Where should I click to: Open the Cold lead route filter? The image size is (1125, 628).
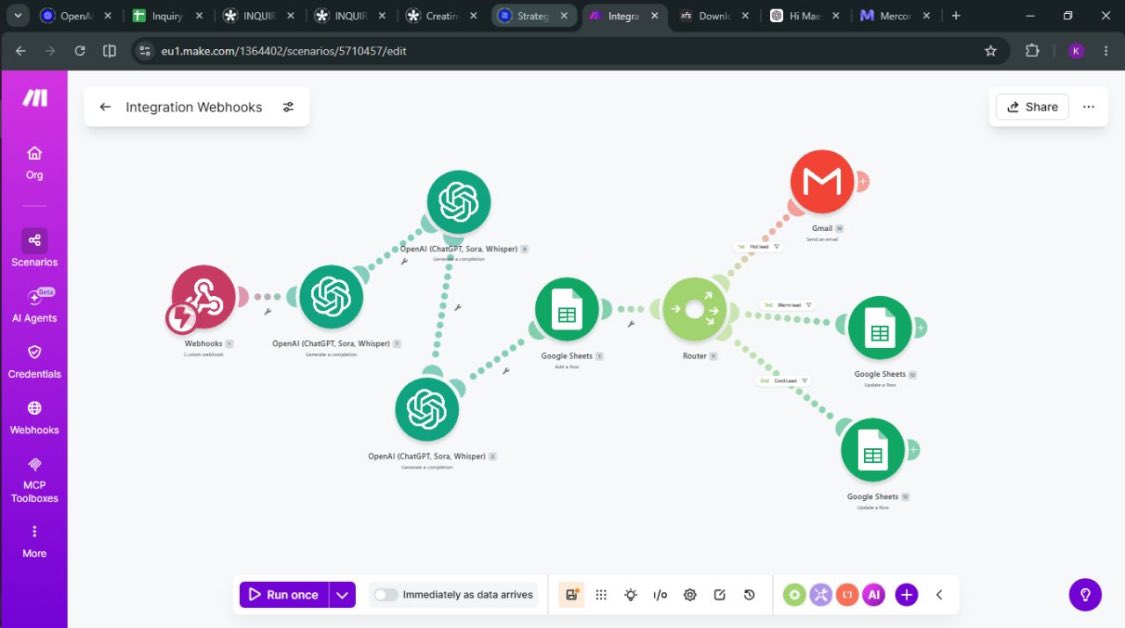click(x=783, y=381)
